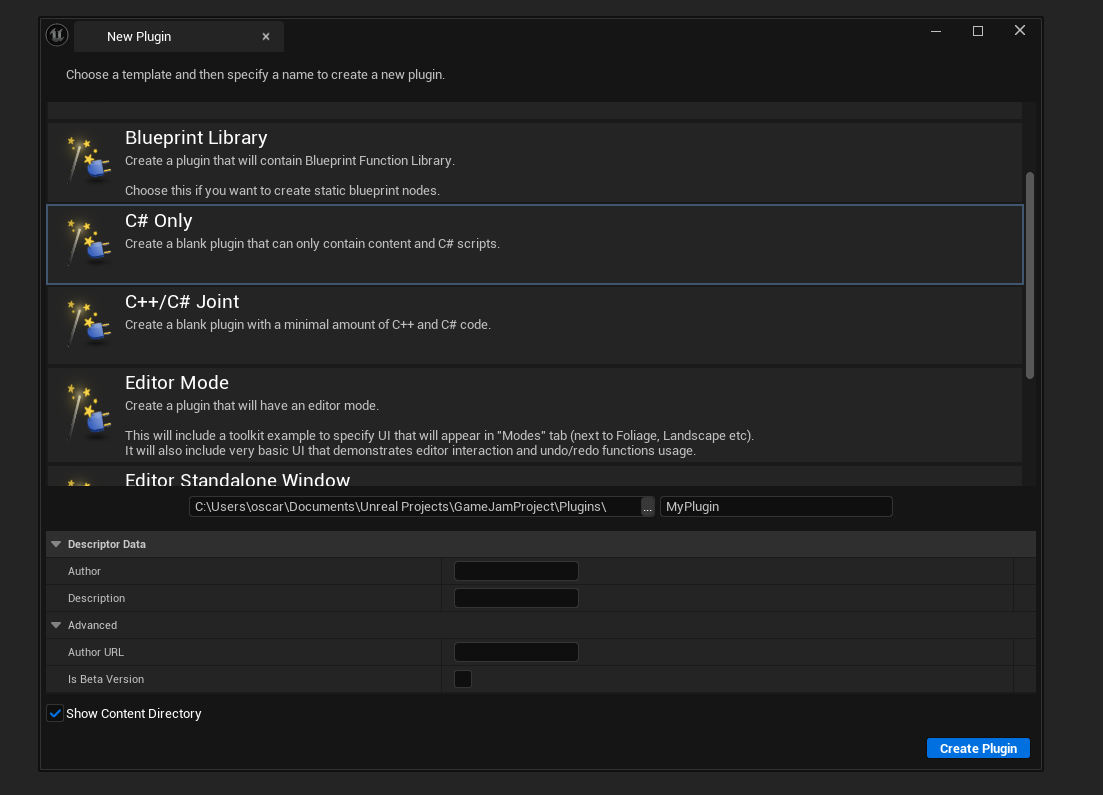Close the New Plugin tab
Viewport: 1103px width, 795px height.
(x=266, y=37)
